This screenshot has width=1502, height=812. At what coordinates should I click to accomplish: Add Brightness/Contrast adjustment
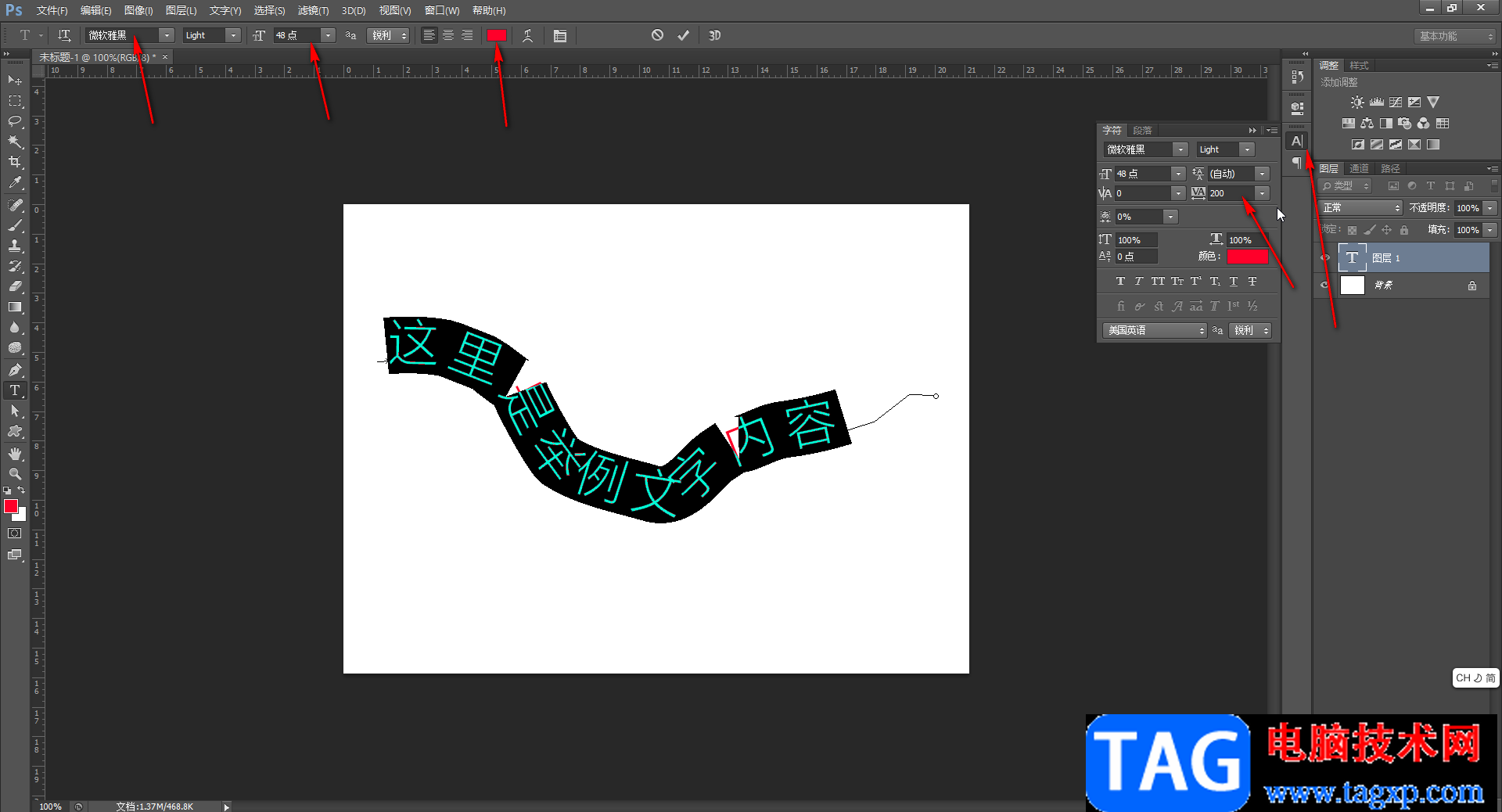pyautogui.click(x=1357, y=102)
